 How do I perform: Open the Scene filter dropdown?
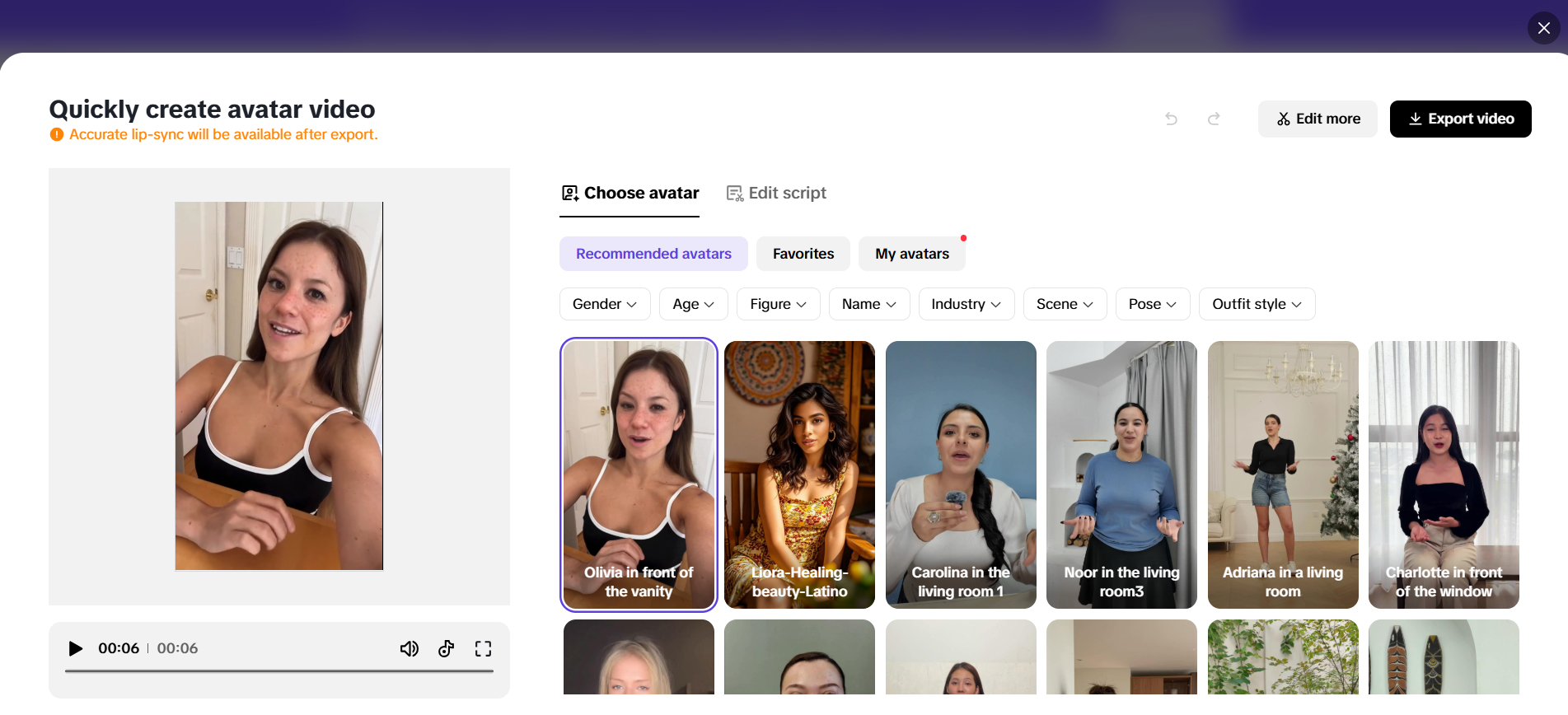coord(1065,304)
